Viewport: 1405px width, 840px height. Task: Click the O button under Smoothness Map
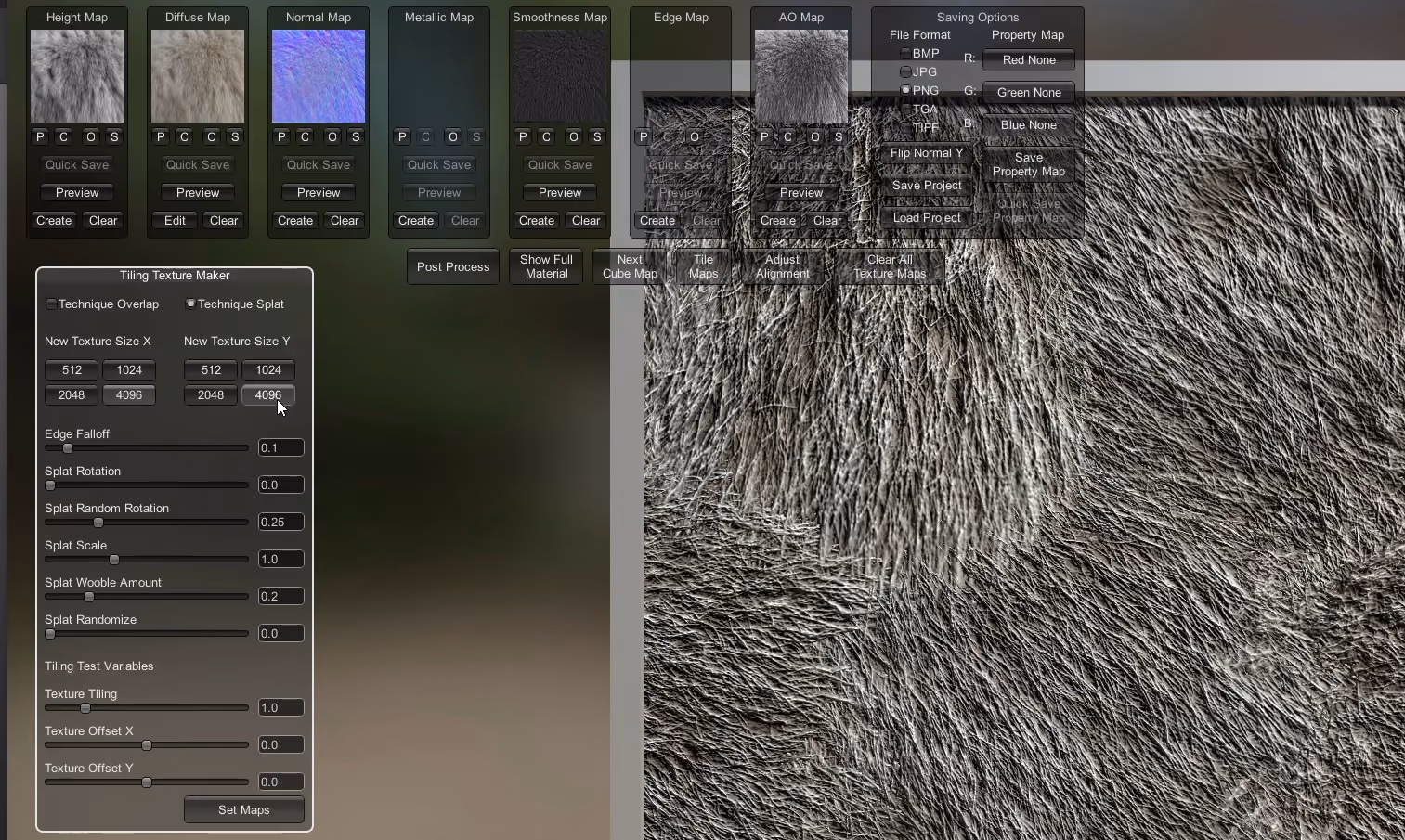point(574,136)
